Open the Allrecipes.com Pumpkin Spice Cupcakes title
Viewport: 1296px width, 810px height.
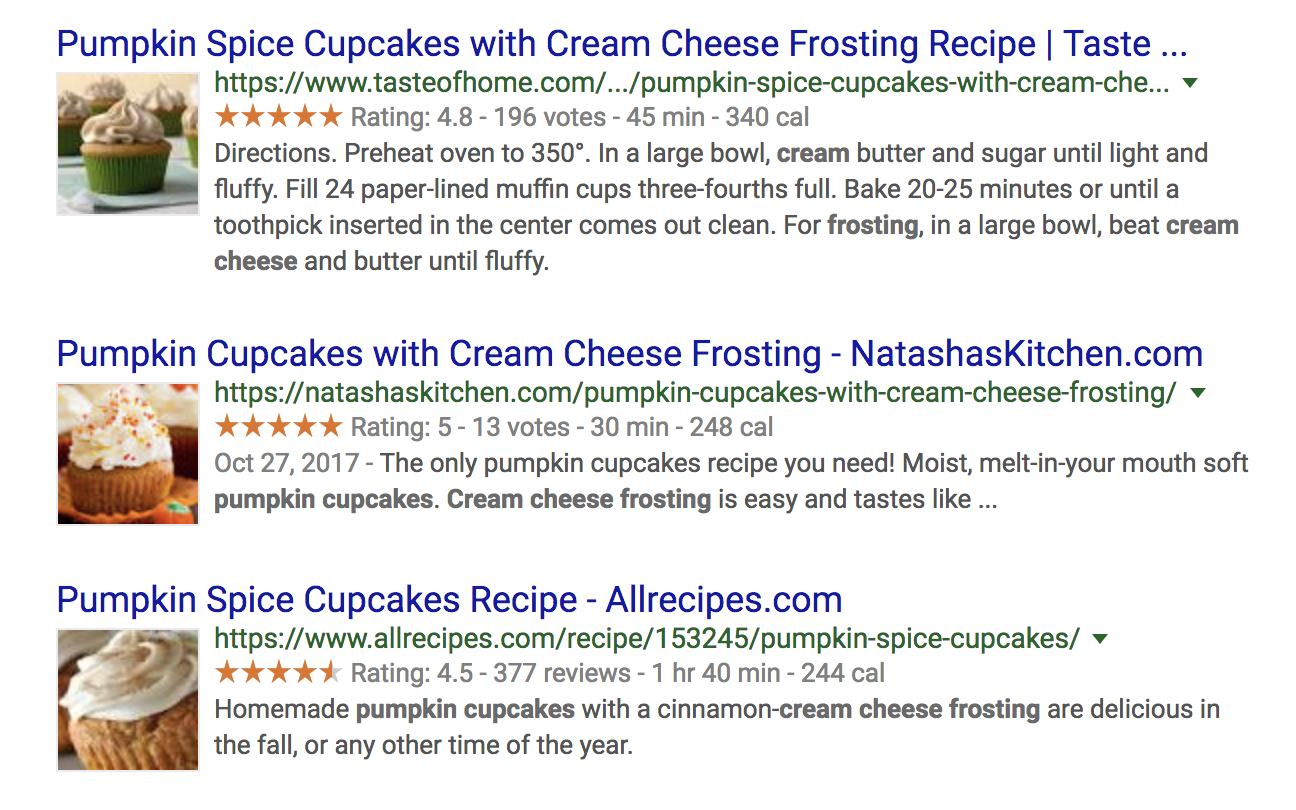point(449,600)
